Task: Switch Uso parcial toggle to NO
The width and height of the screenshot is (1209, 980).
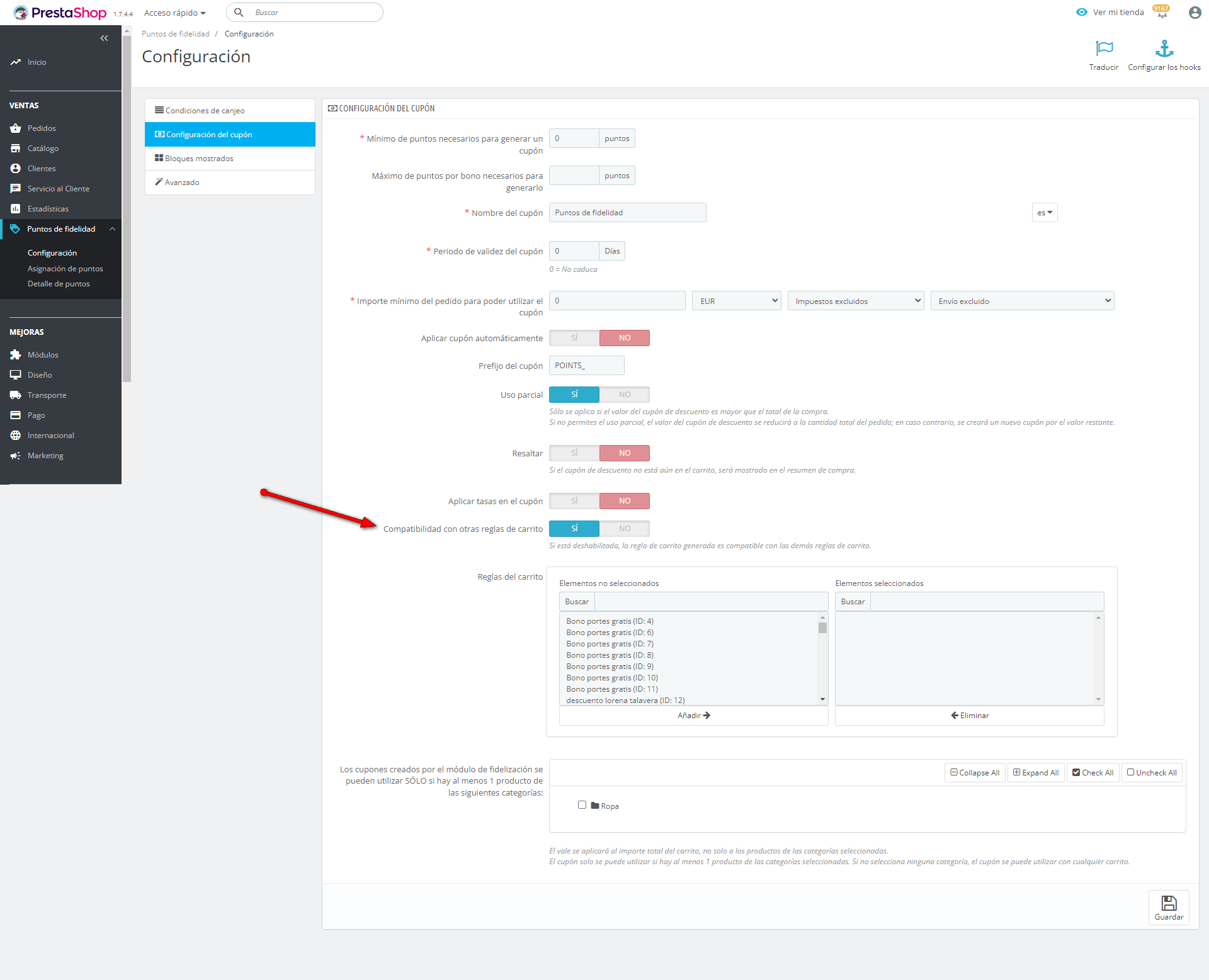Action: pos(624,395)
